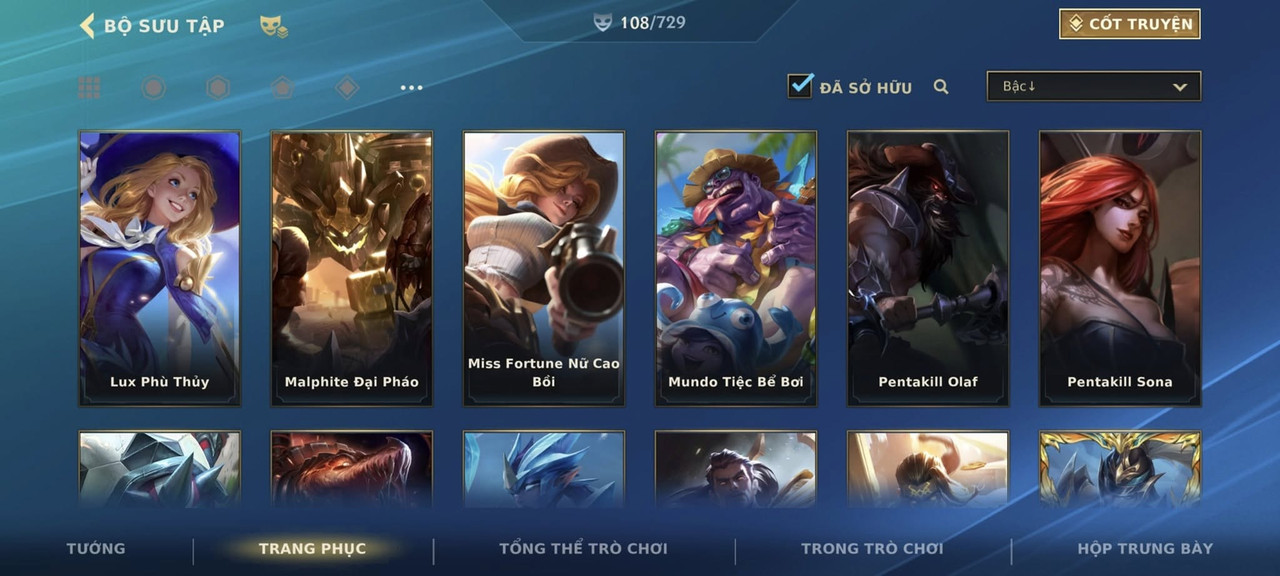Open the Trong Trò Chơi tab
This screenshot has height=576, width=1280.
(x=872, y=548)
